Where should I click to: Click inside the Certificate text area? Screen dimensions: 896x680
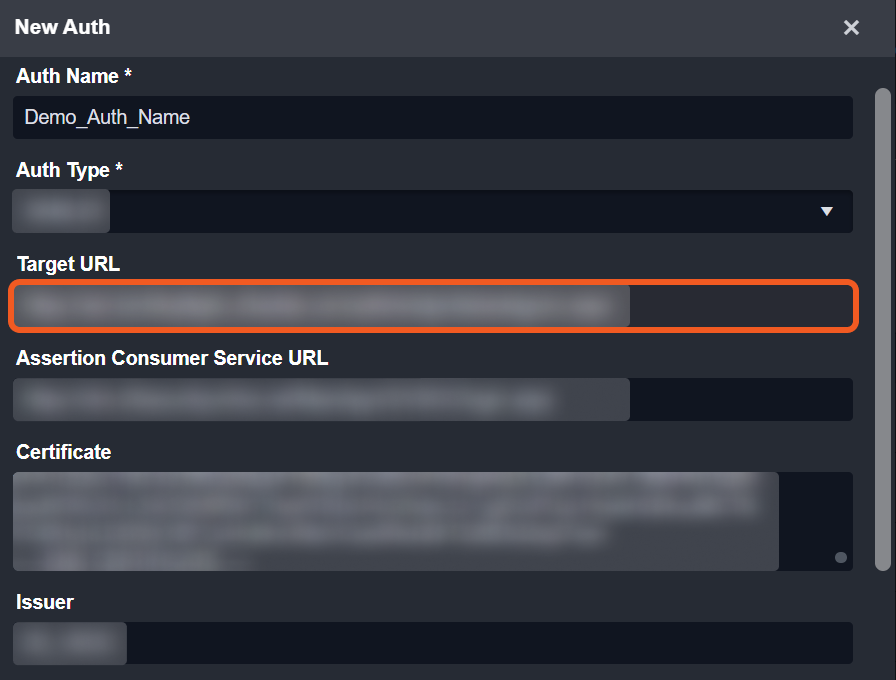(432, 521)
